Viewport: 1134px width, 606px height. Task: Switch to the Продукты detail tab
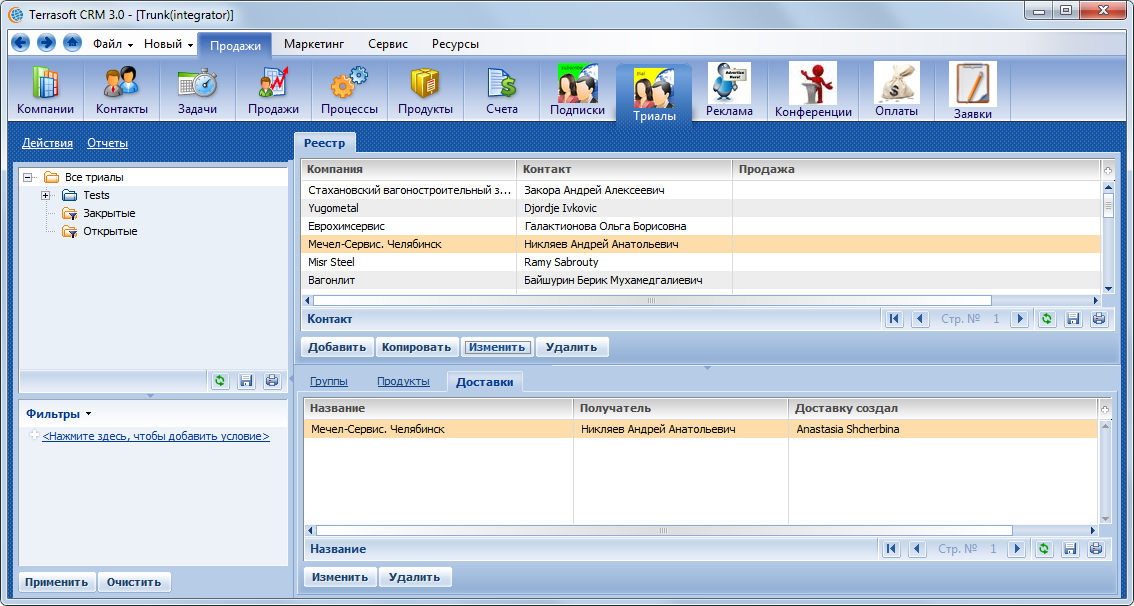404,382
